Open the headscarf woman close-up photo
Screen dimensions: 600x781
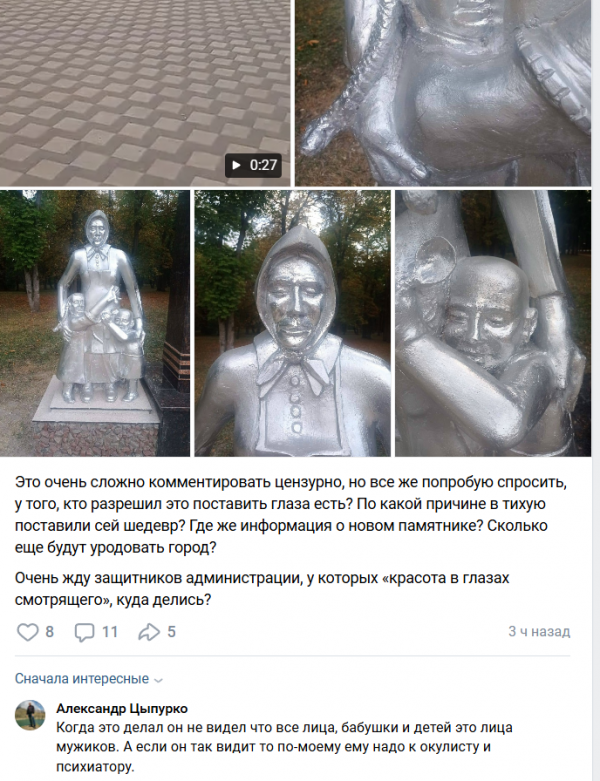pyautogui.click(x=292, y=323)
